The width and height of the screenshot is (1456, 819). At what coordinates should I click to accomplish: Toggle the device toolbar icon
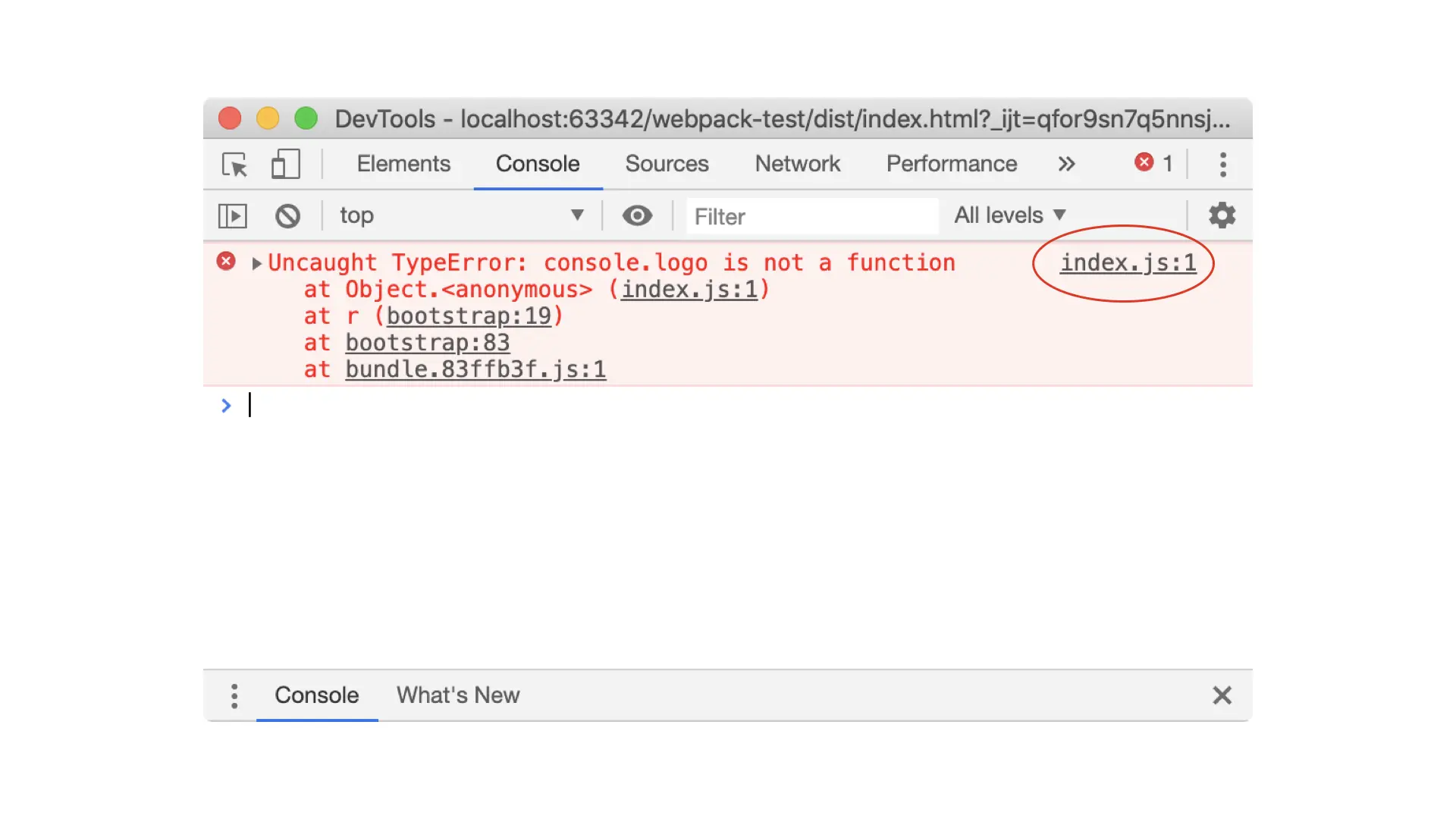point(286,165)
